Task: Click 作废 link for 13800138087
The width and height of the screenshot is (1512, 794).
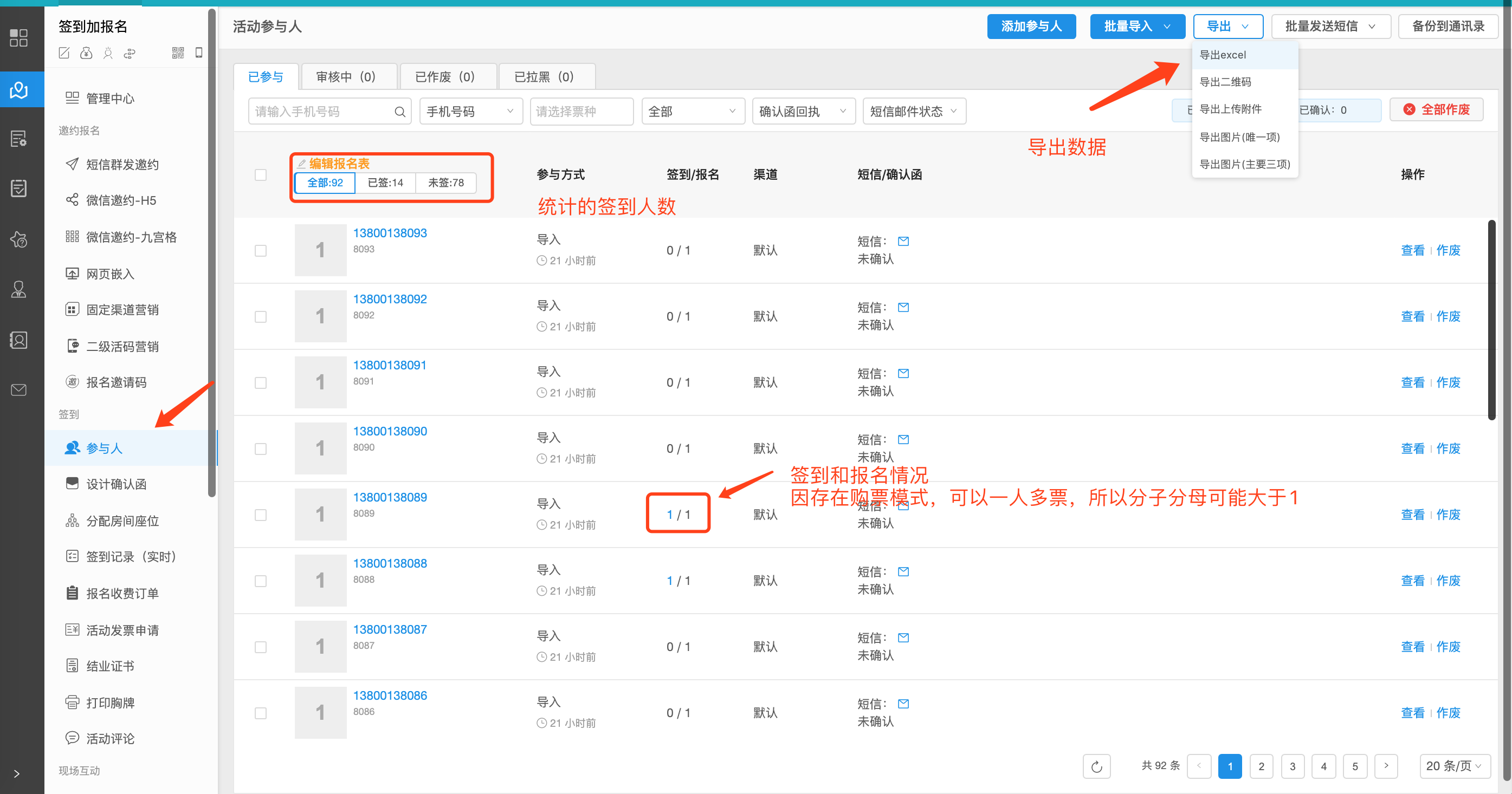Action: point(1448,647)
